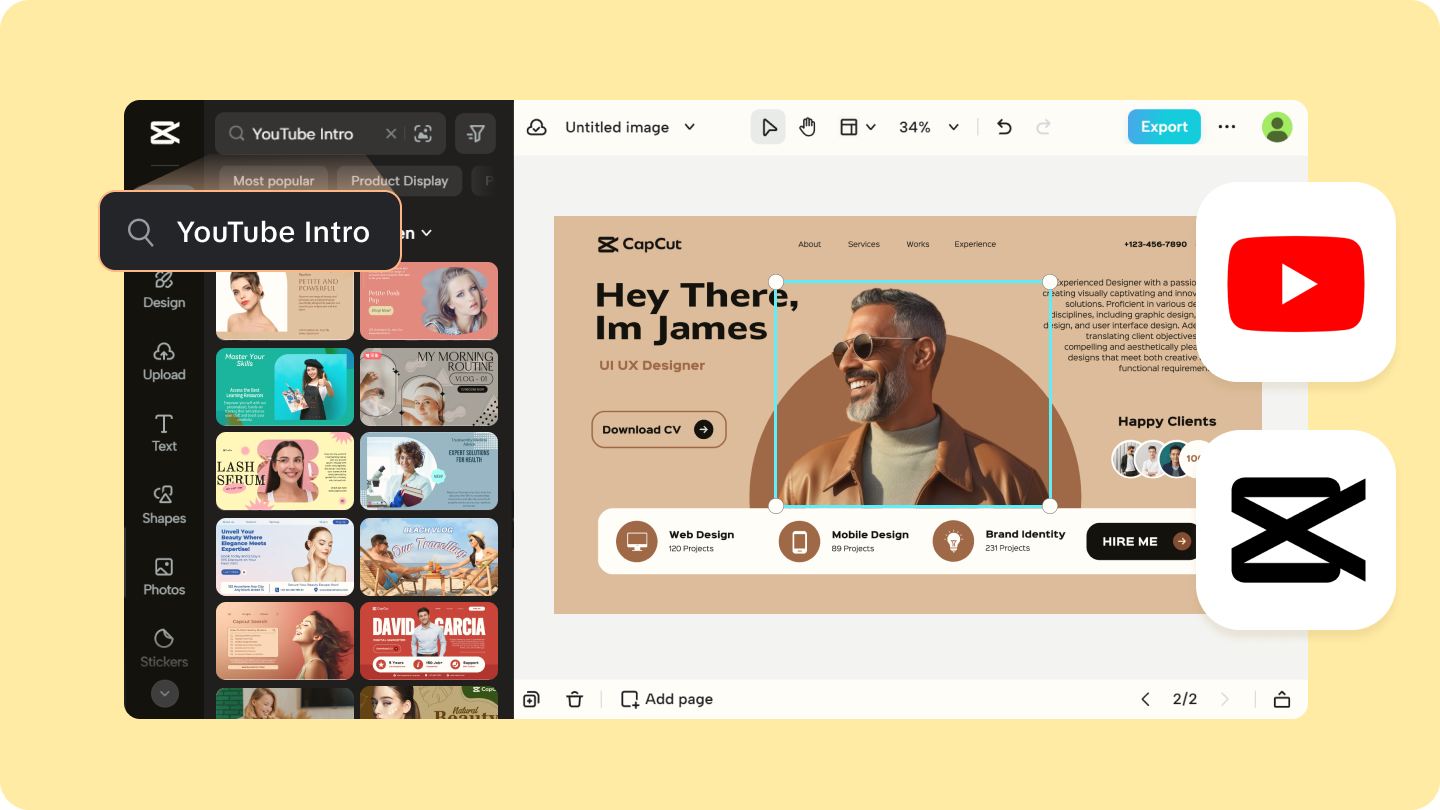Open the Shapes panel
This screenshot has height=810, width=1440.
click(164, 506)
